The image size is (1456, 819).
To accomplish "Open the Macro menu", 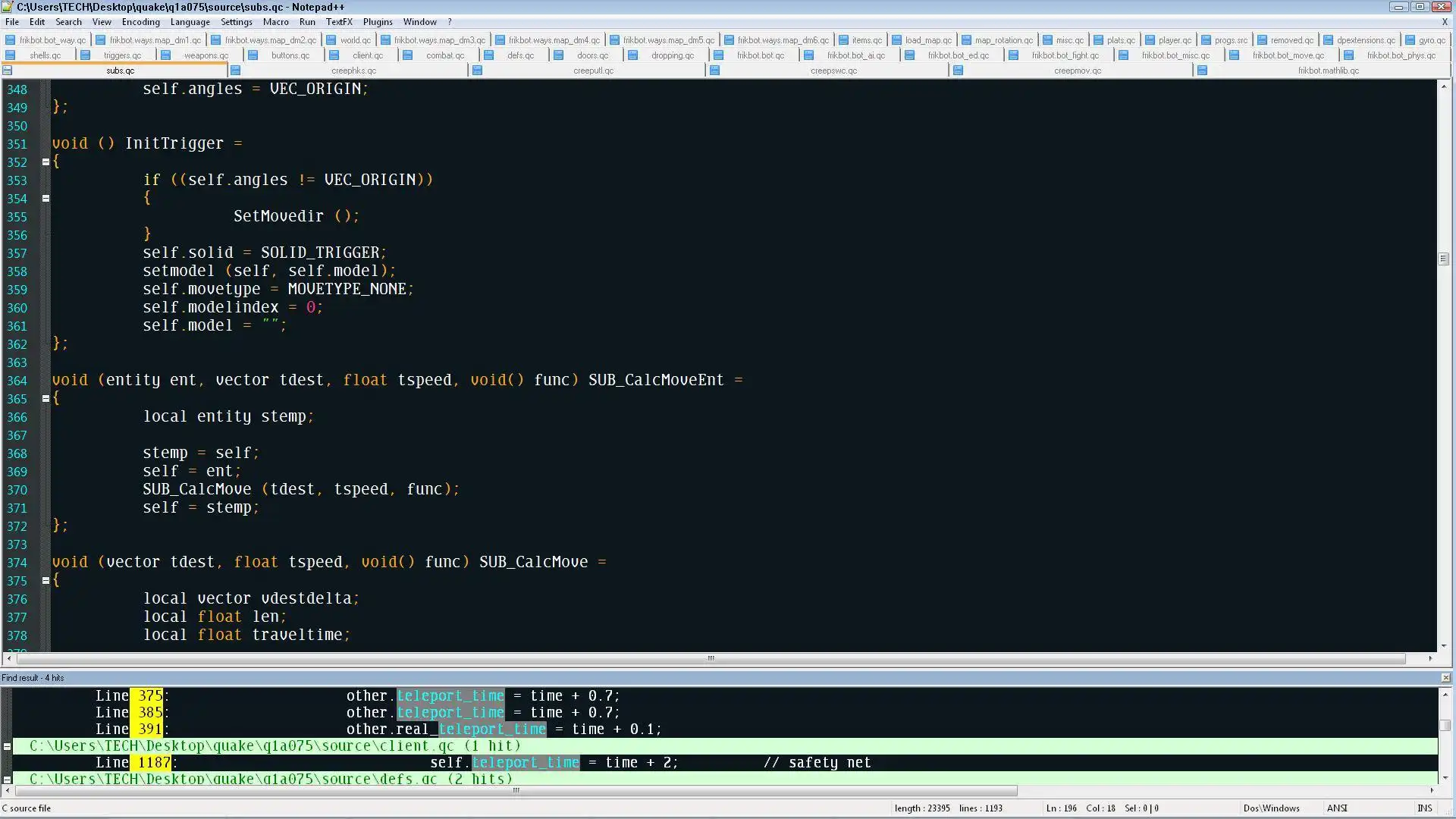I will (x=276, y=22).
